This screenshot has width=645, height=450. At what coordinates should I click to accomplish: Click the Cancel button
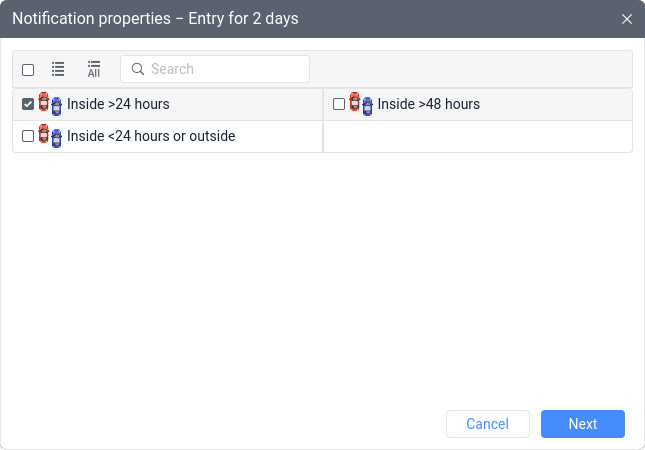point(488,424)
